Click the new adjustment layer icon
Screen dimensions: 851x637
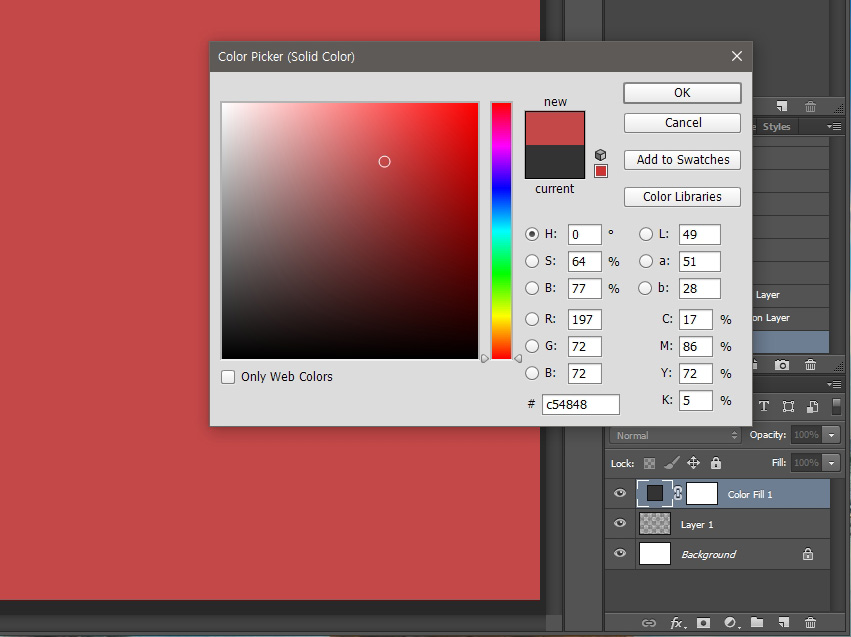pyautogui.click(x=731, y=623)
